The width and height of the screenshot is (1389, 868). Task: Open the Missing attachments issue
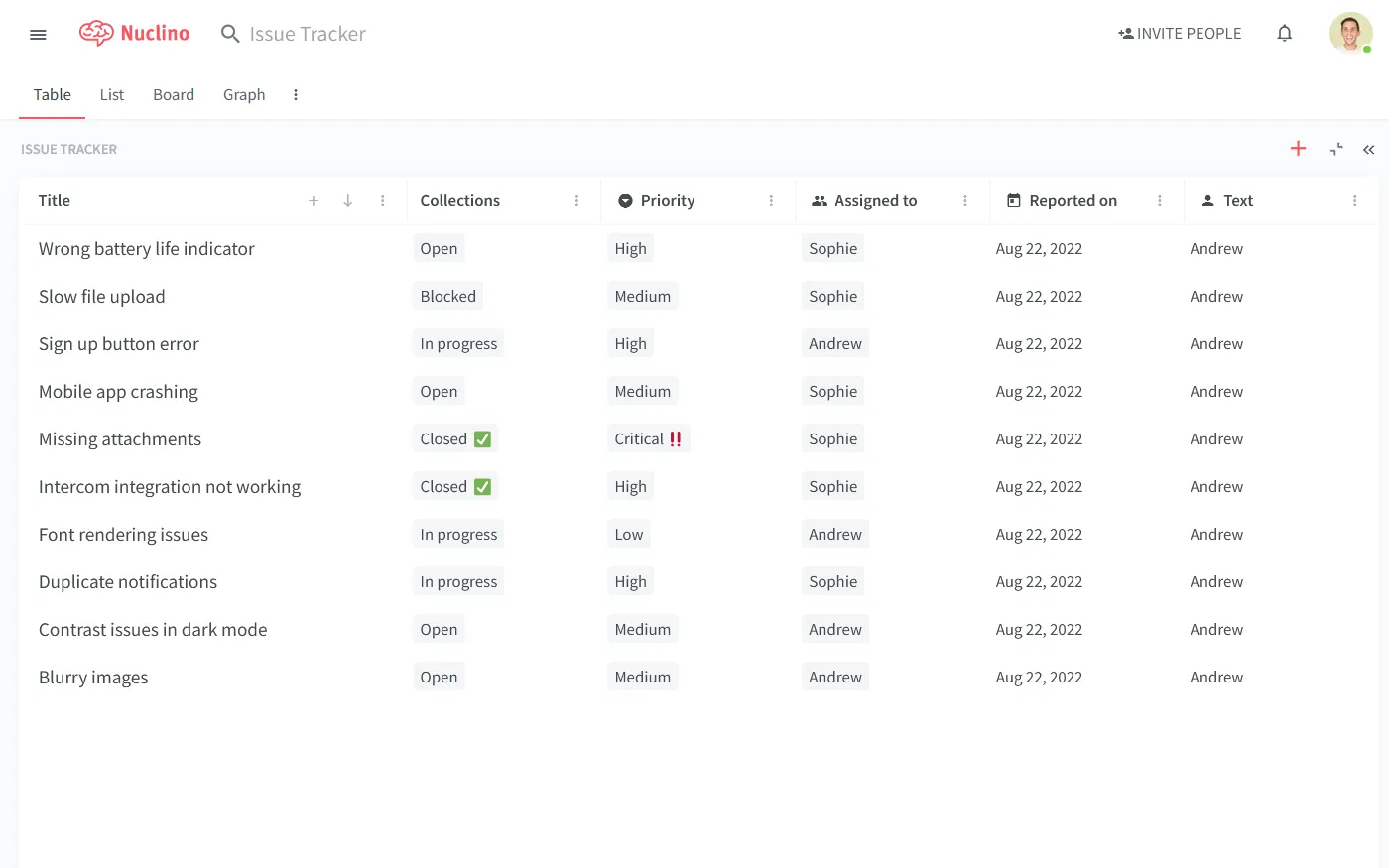[120, 438]
